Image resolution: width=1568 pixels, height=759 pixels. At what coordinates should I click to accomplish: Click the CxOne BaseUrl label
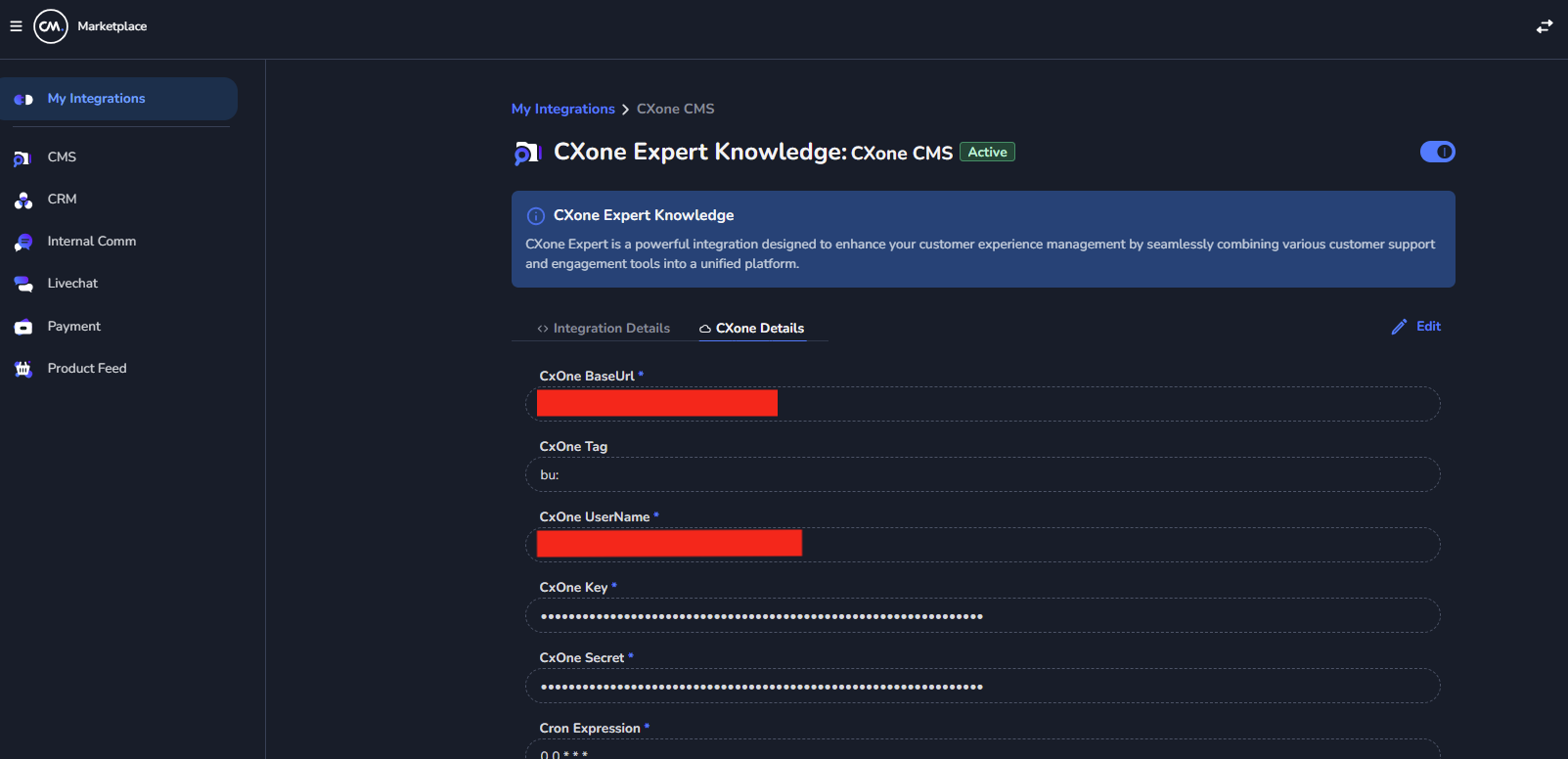click(x=587, y=377)
